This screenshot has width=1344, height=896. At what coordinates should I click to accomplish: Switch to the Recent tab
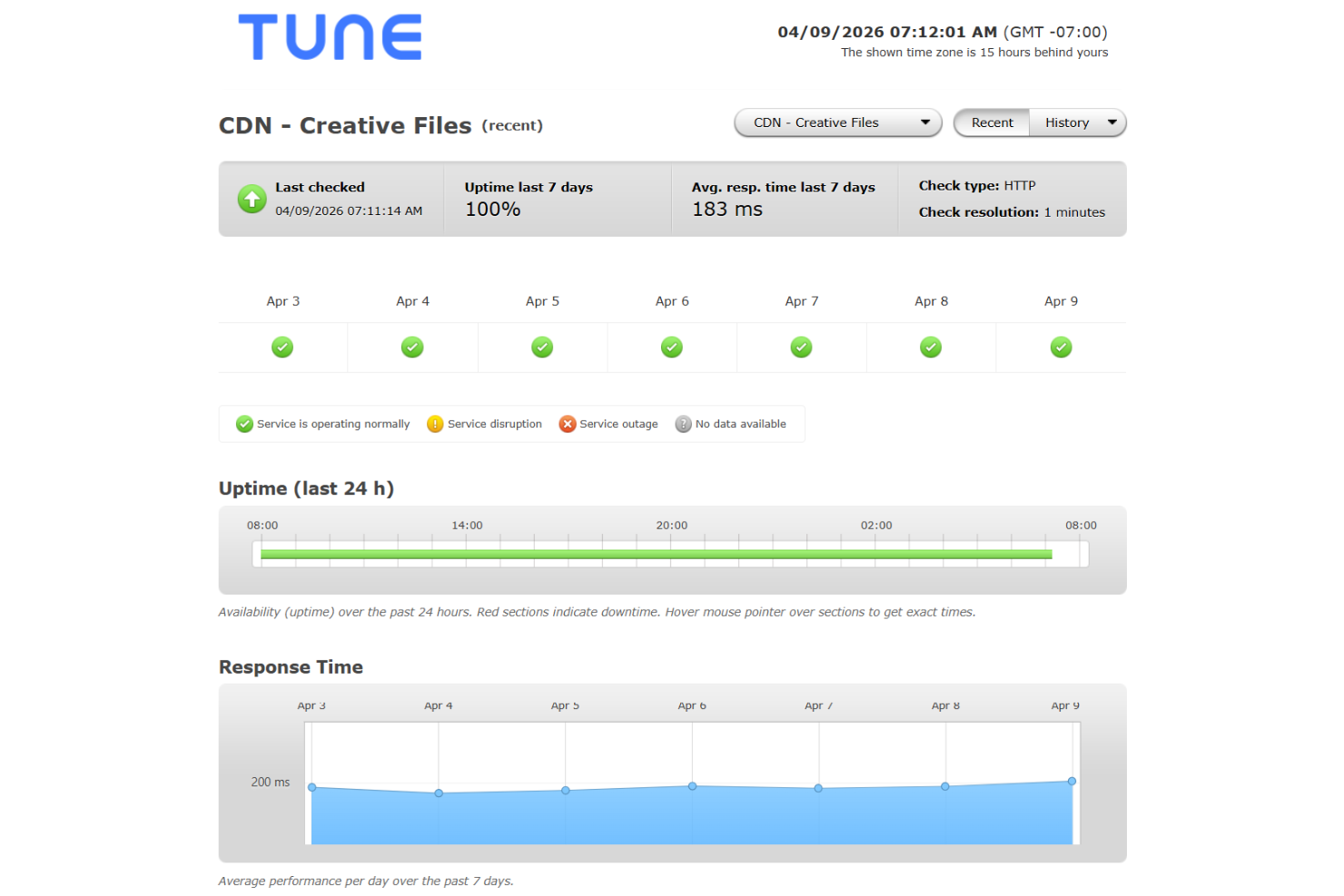click(991, 123)
